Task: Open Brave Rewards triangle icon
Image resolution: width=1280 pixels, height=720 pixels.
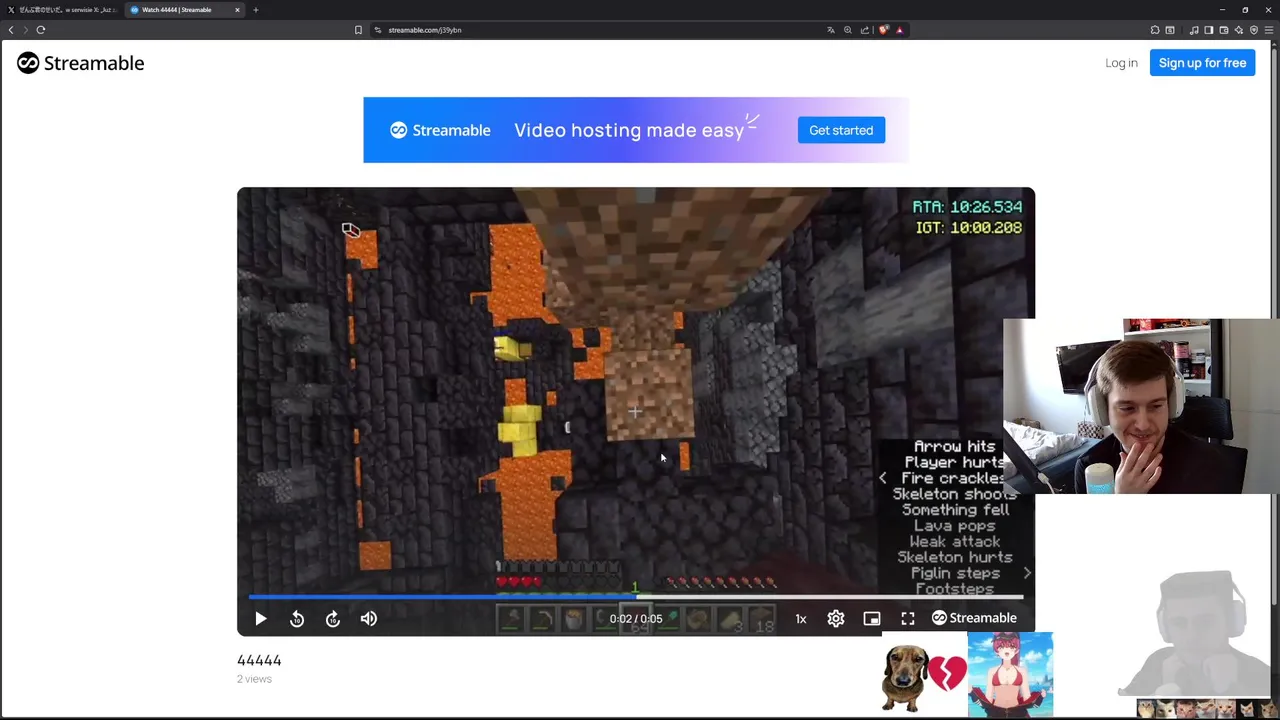Action: [x=899, y=30]
